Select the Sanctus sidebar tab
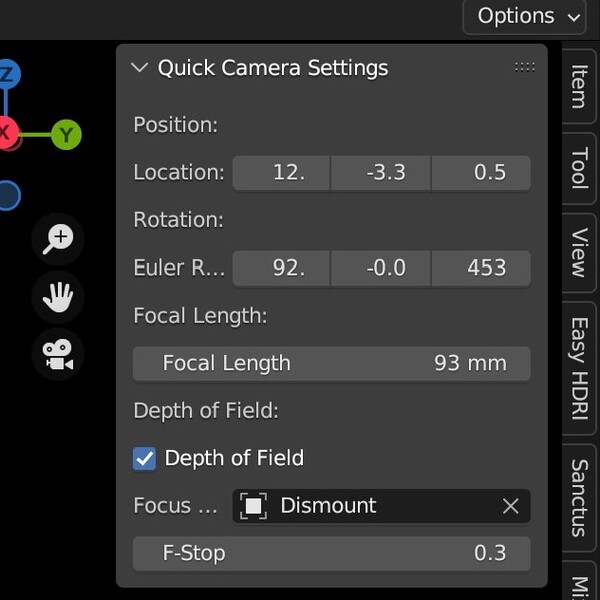 [x=578, y=498]
